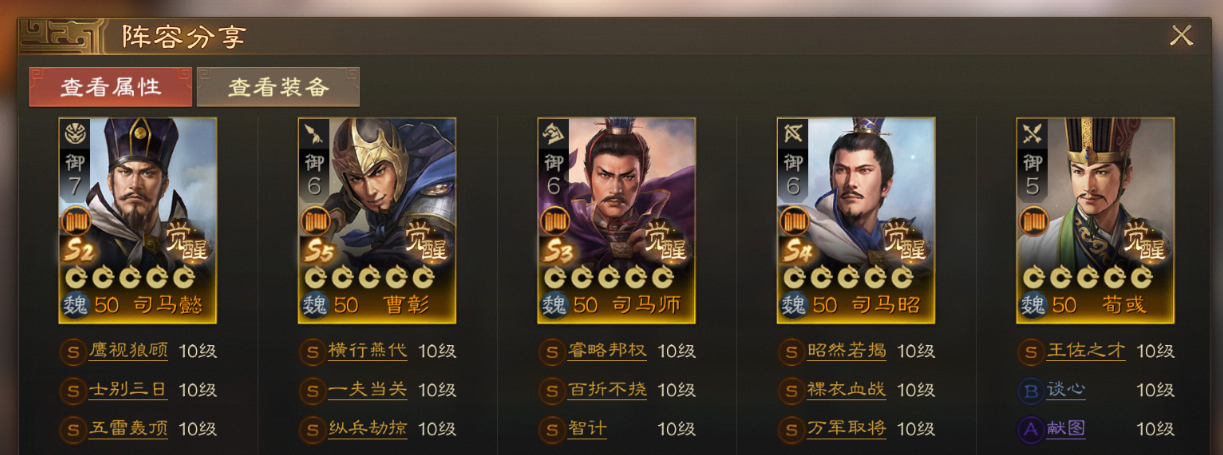Open the 睿略邦权 skill link
This screenshot has height=455, width=1223.
(x=607, y=351)
